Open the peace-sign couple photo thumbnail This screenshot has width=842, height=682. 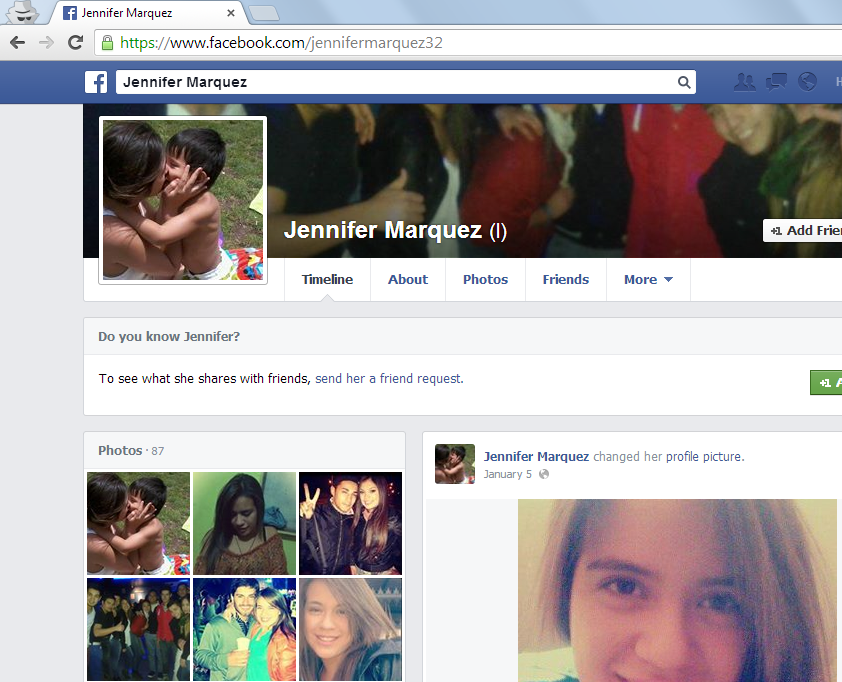pyautogui.click(x=350, y=524)
